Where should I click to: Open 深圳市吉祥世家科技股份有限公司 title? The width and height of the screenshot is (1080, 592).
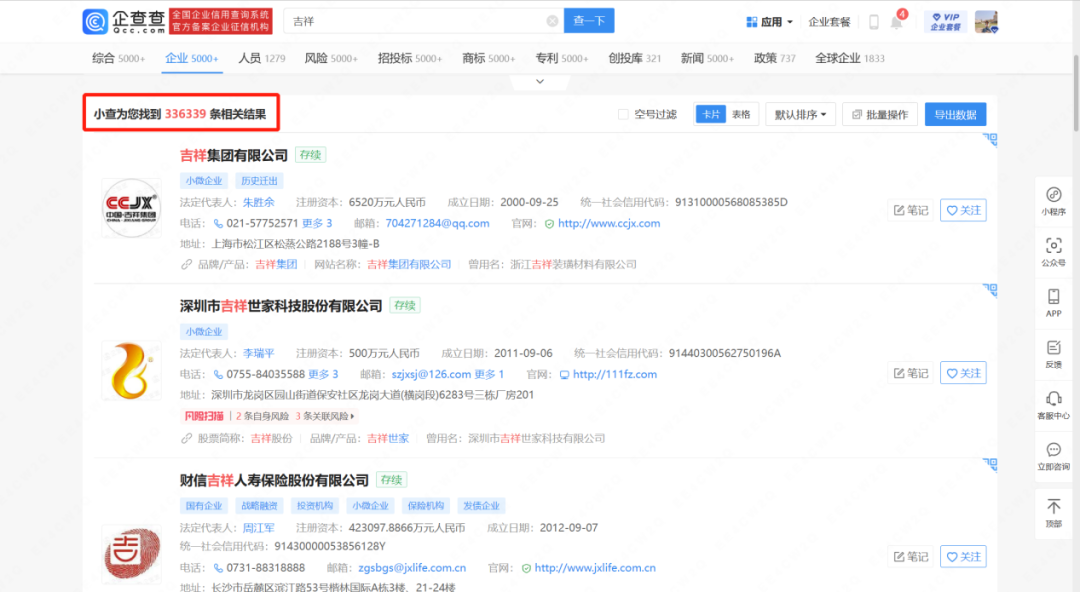[x=281, y=306]
